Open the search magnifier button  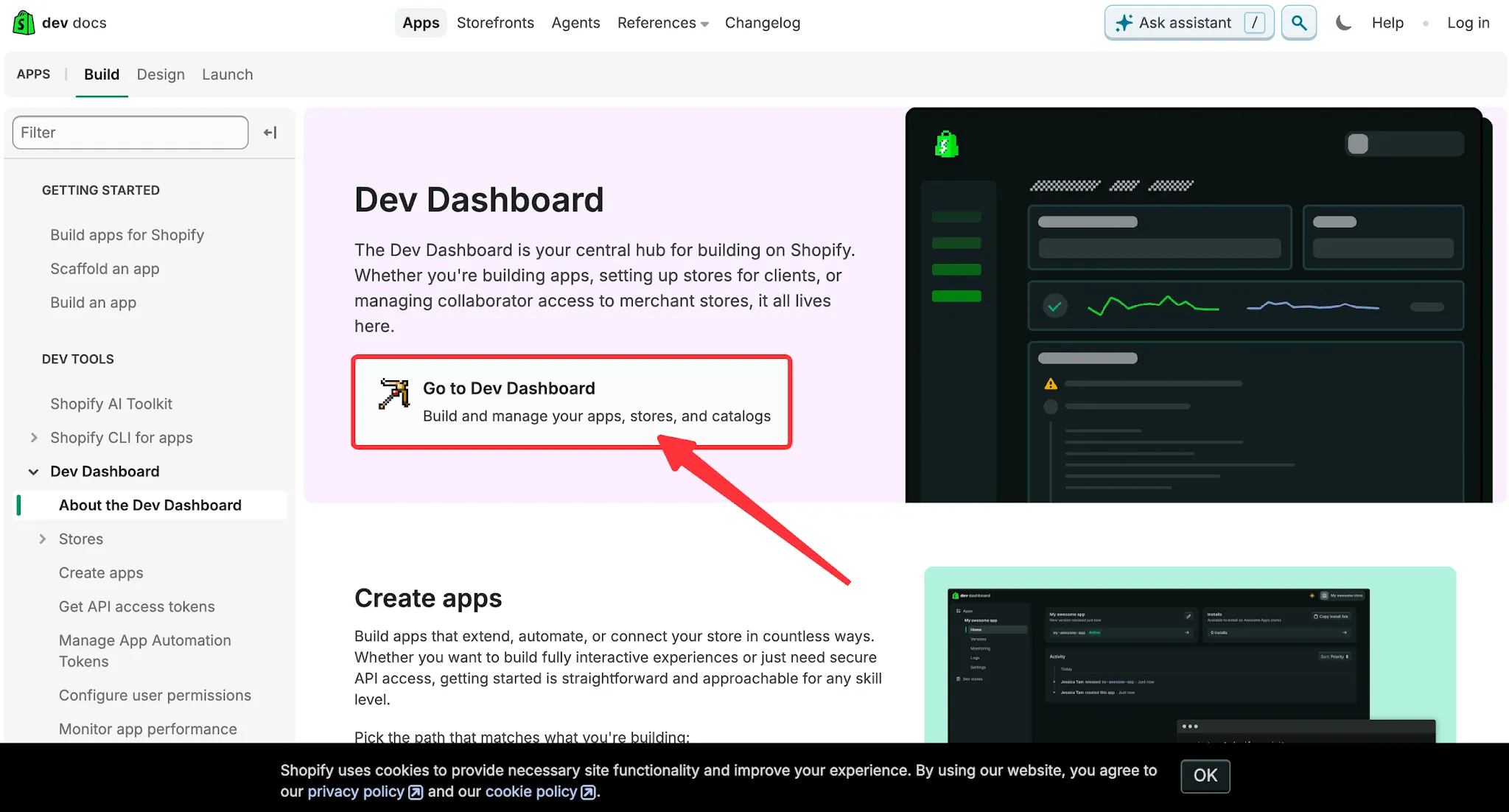(x=1299, y=23)
